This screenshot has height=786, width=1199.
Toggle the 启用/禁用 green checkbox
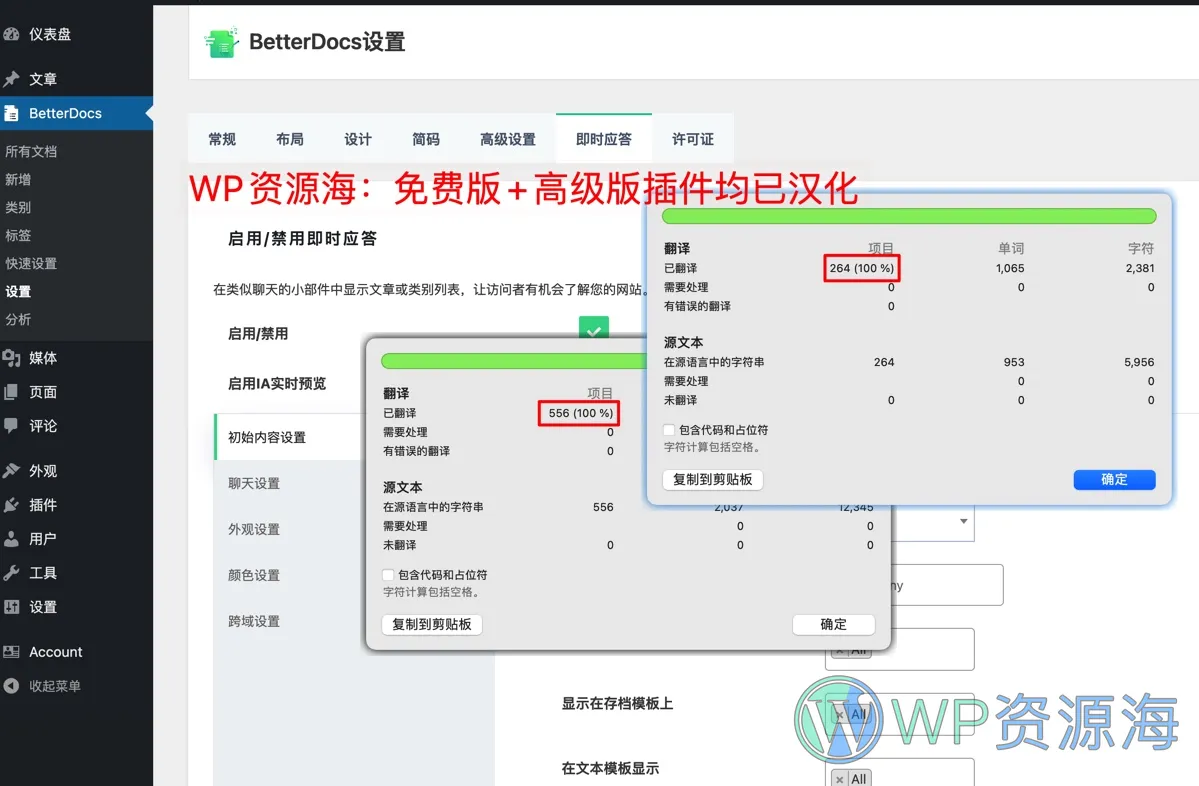pyautogui.click(x=593, y=329)
